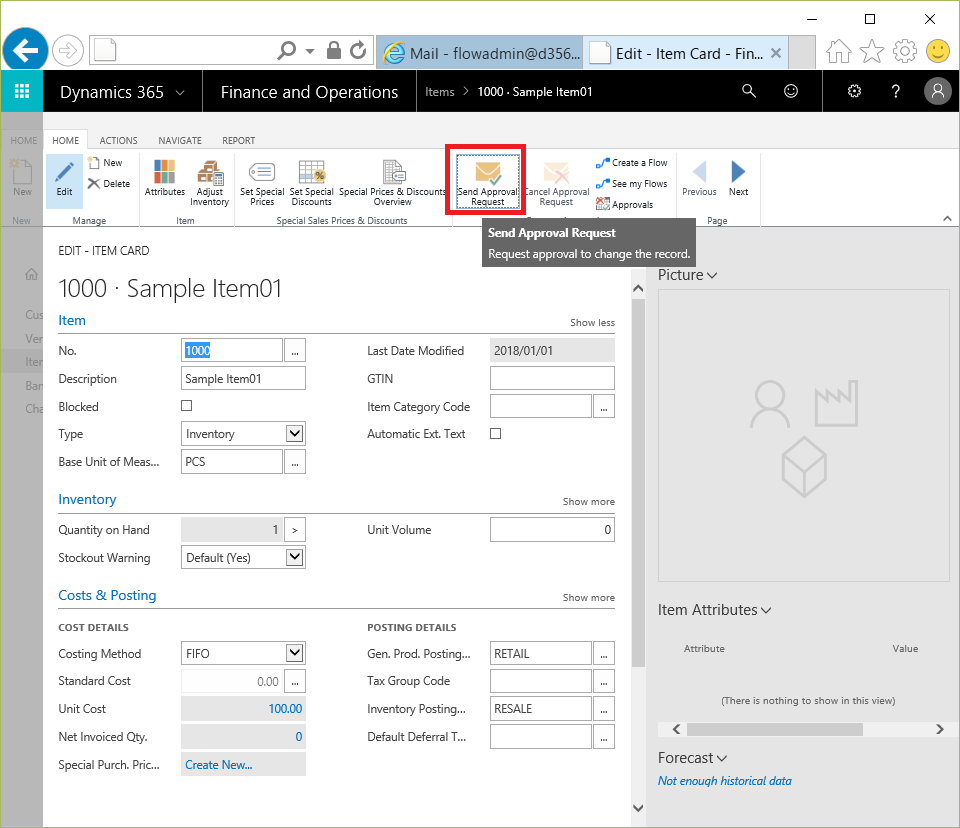Switch to the Mail browser tab
Screen dimensions: 960x828
pyautogui.click(x=480, y=53)
